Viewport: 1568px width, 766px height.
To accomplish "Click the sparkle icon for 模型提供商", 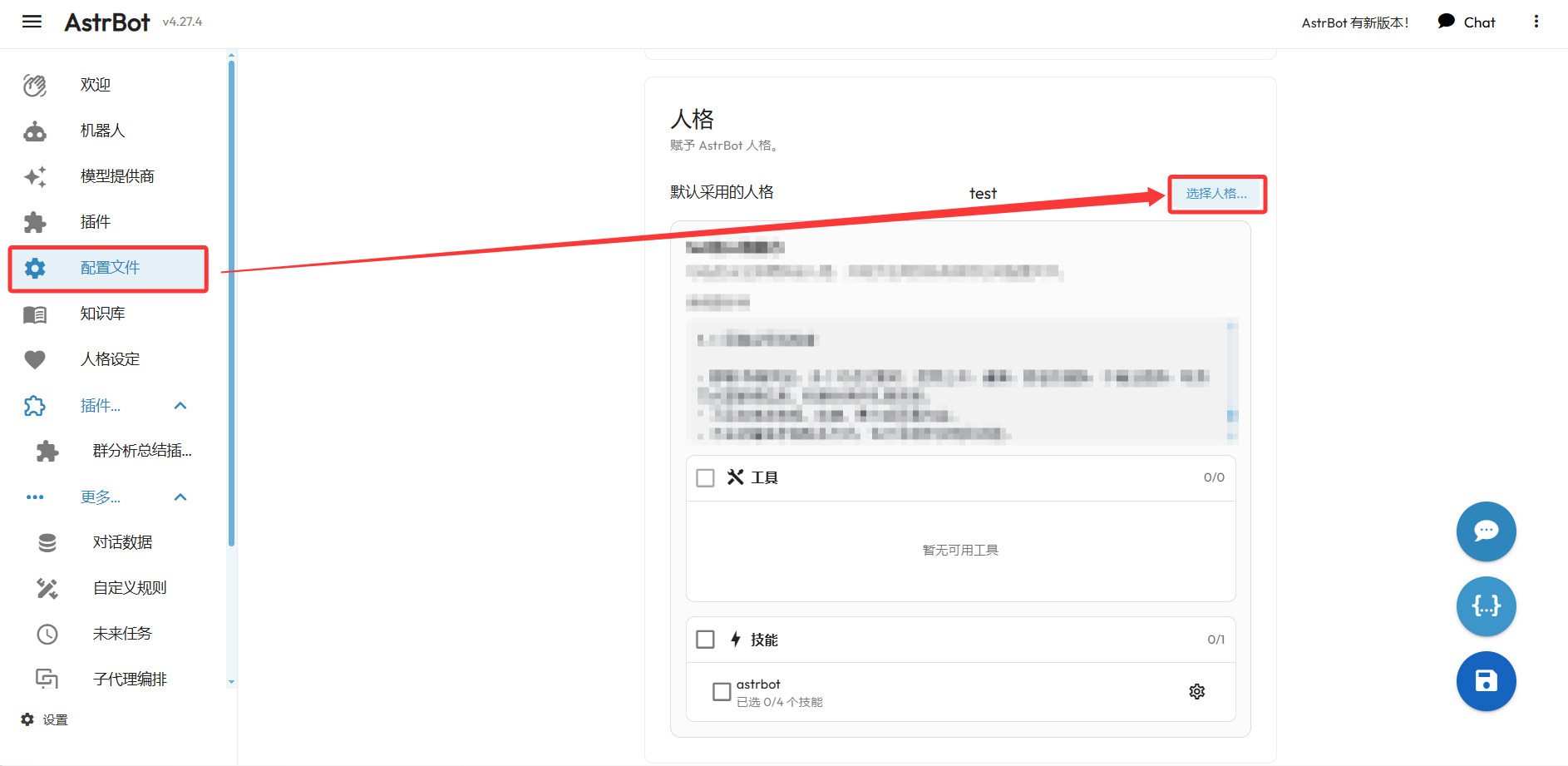I will click(x=35, y=176).
